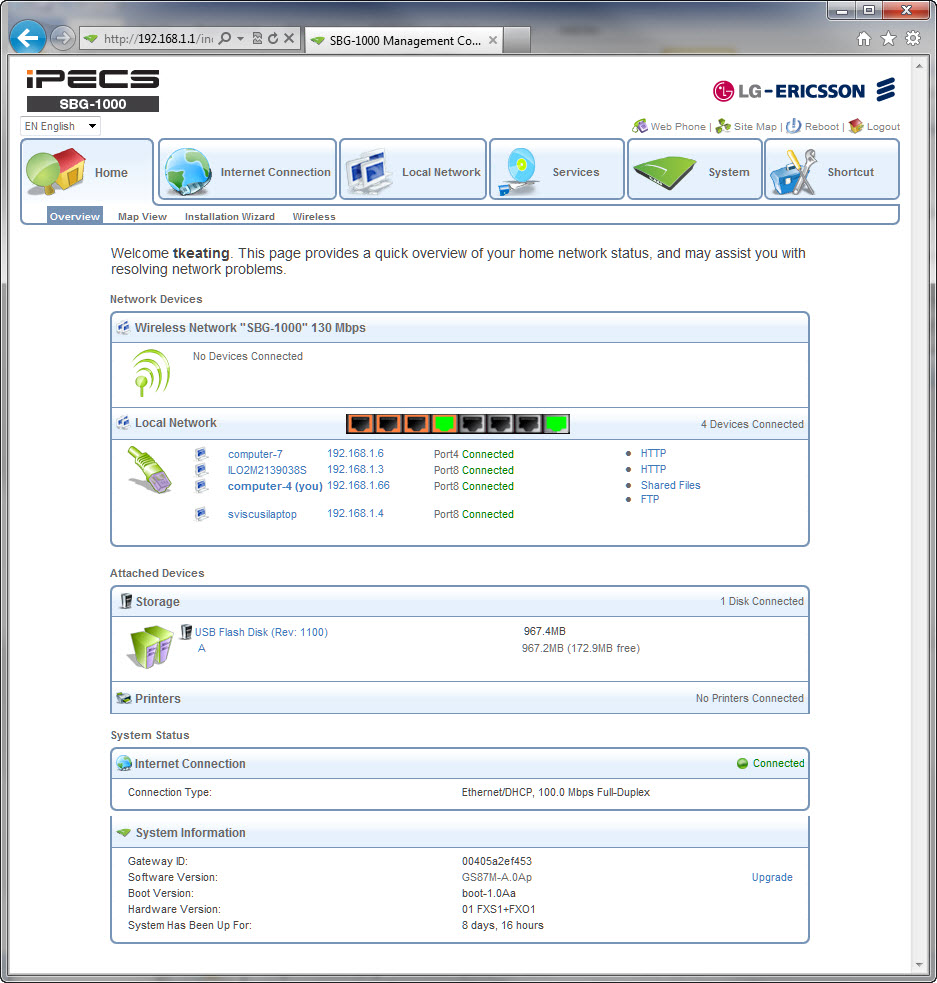Select the Wireless sub-tab
Screen dimensions: 937x983
[x=314, y=216]
